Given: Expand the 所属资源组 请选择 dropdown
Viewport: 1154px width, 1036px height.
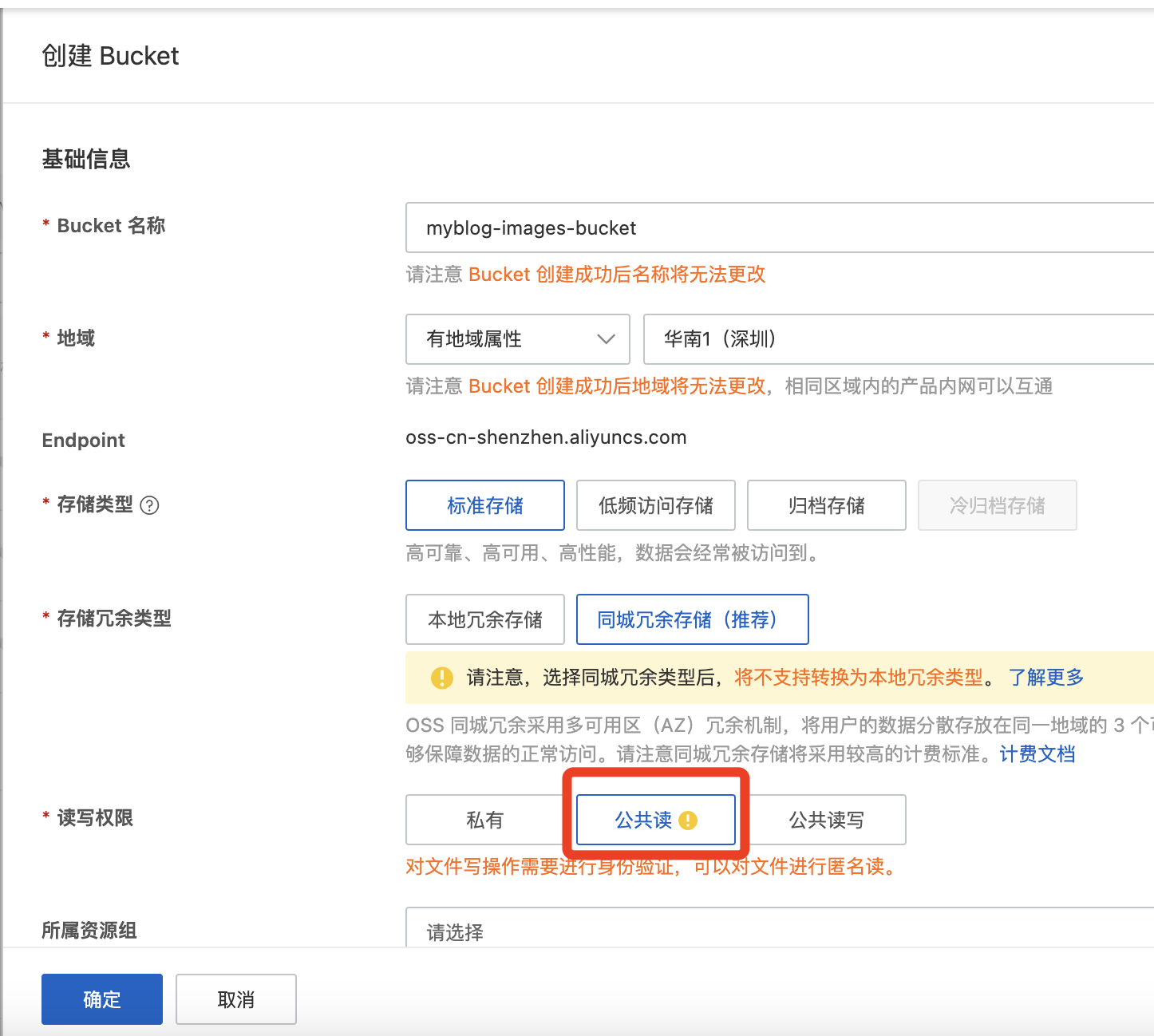Looking at the screenshot, I should click(778, 931).
